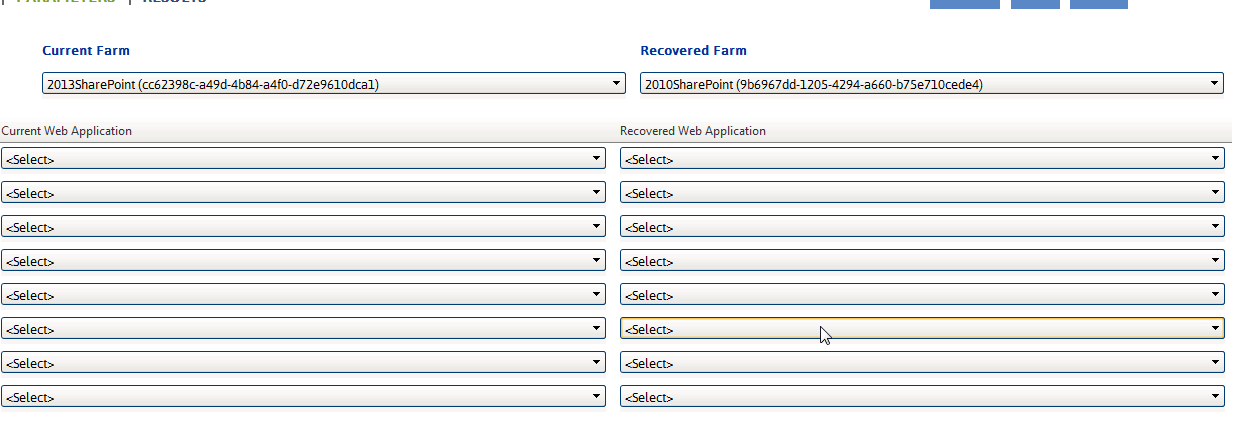The width and height of the screenshot is (1257, 422).
Task: Open the seventh Current Web Application dropdown
Action: point(303,362)
